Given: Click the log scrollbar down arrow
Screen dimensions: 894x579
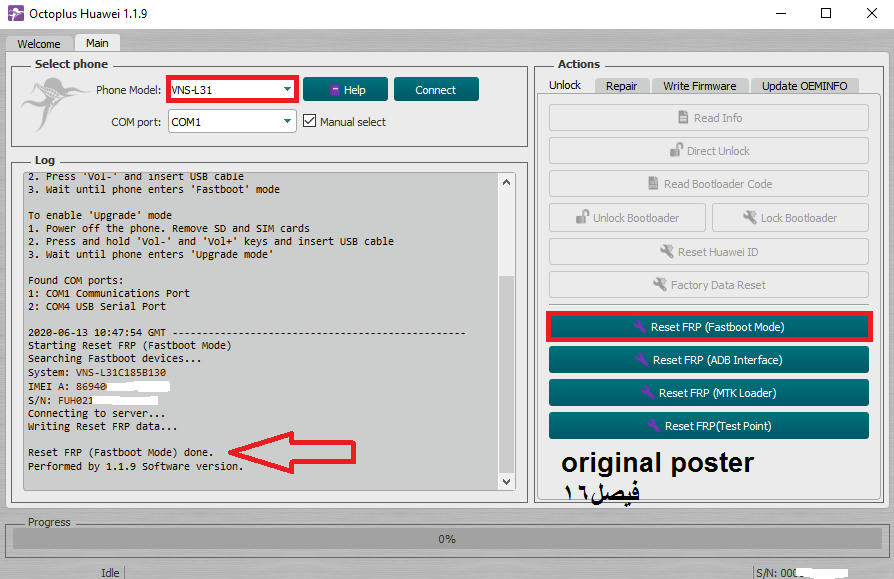Looking at the screenshot, I should 506,482.
